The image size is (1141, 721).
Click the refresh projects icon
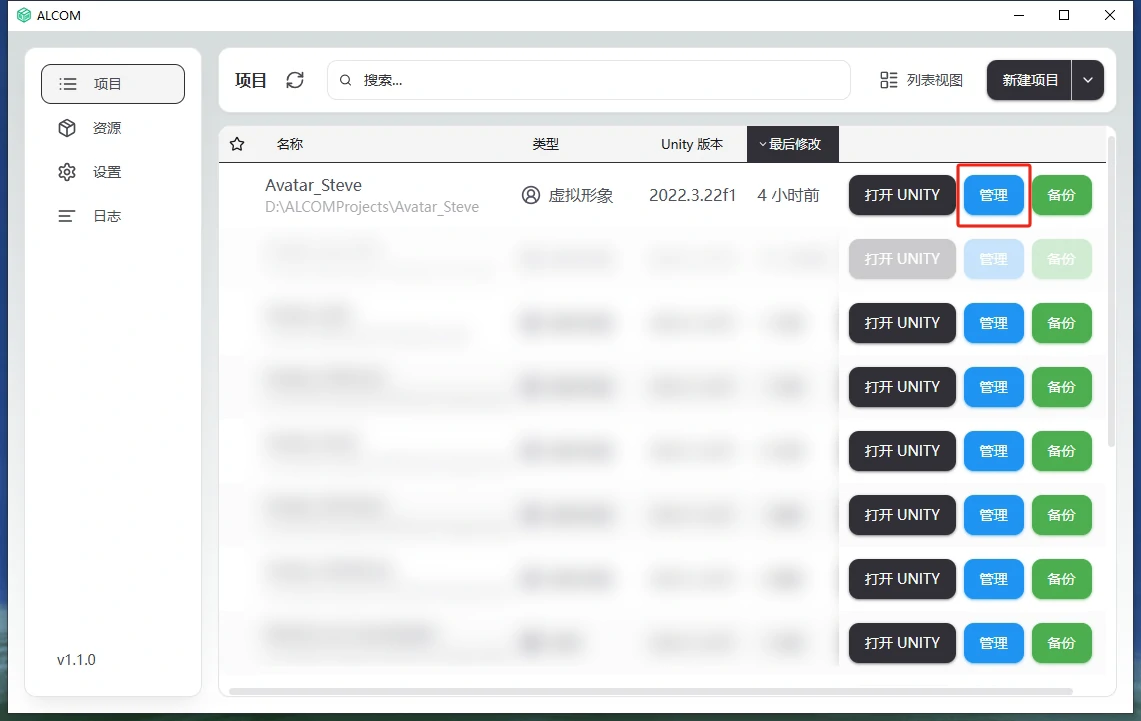[295, 80]
